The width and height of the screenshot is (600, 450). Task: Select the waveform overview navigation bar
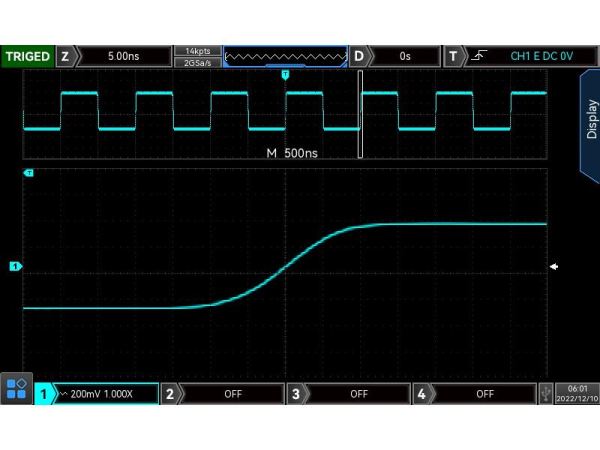[x=286, y=56]
